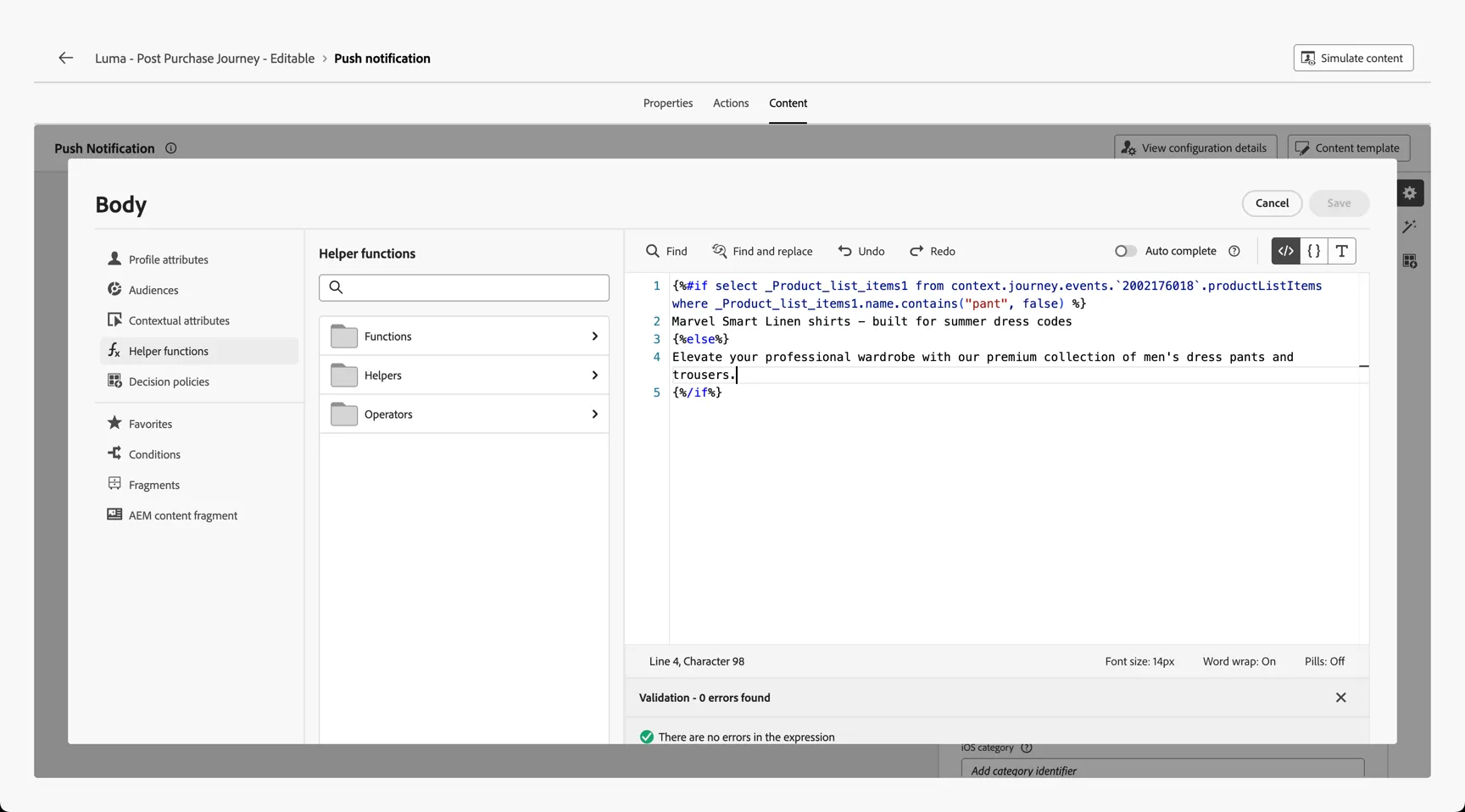Select the Content tab

[x=788, y=103]
